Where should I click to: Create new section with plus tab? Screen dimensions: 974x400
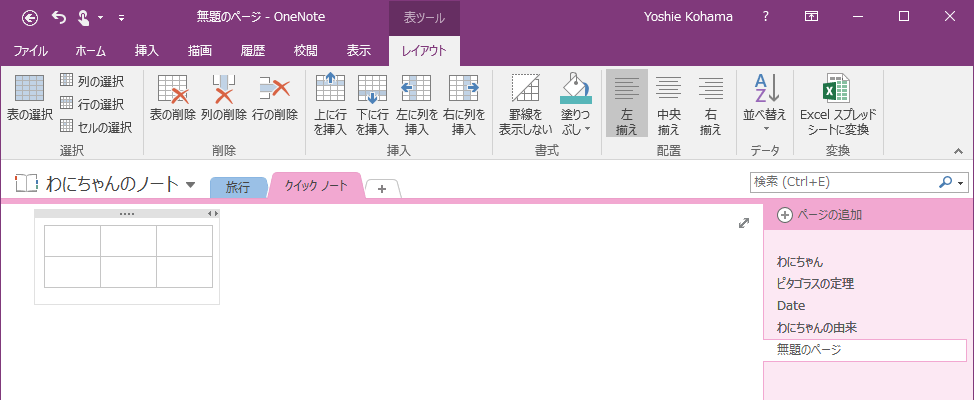coord(382,189)
